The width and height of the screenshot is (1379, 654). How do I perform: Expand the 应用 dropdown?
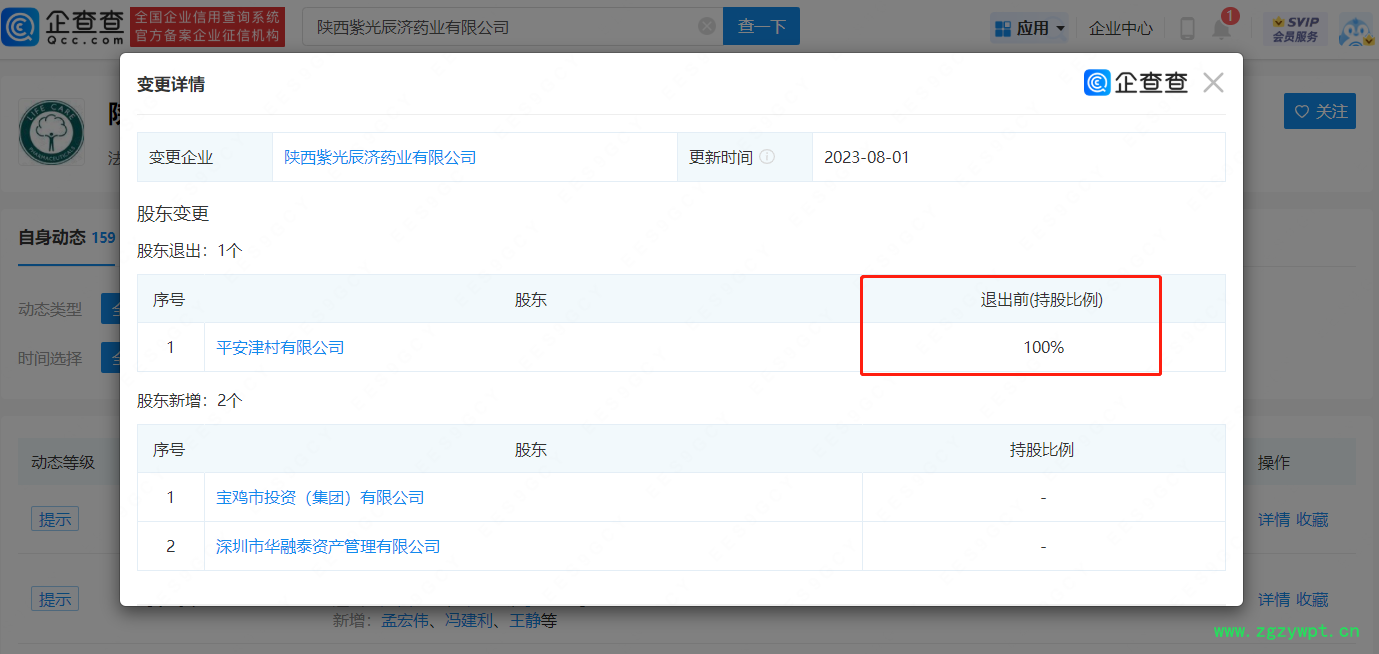click(x=1029, y=28)
